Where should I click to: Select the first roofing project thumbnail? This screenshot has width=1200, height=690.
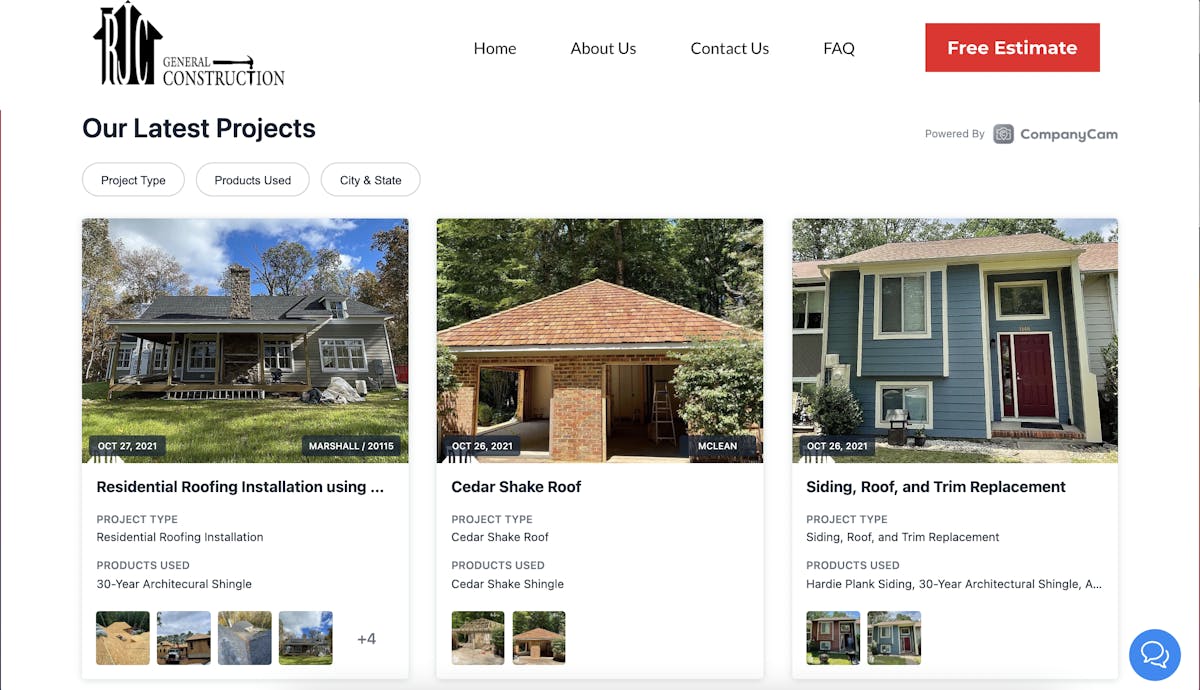(x=123, y=638)
